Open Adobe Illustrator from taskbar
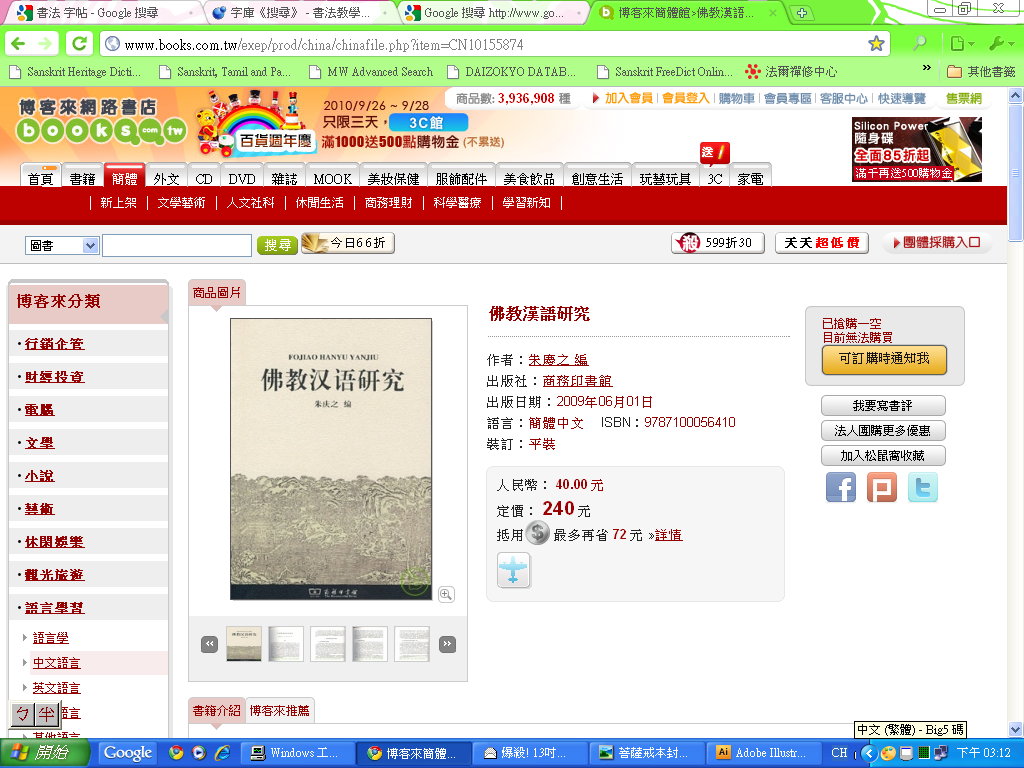 [762, 753]
